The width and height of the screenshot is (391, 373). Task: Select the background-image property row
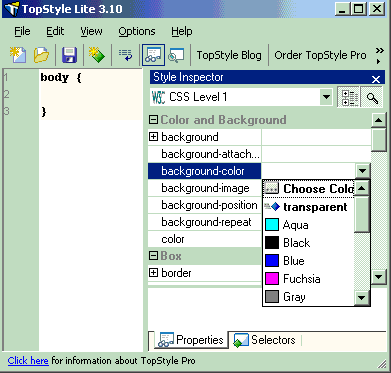(204, 188)
